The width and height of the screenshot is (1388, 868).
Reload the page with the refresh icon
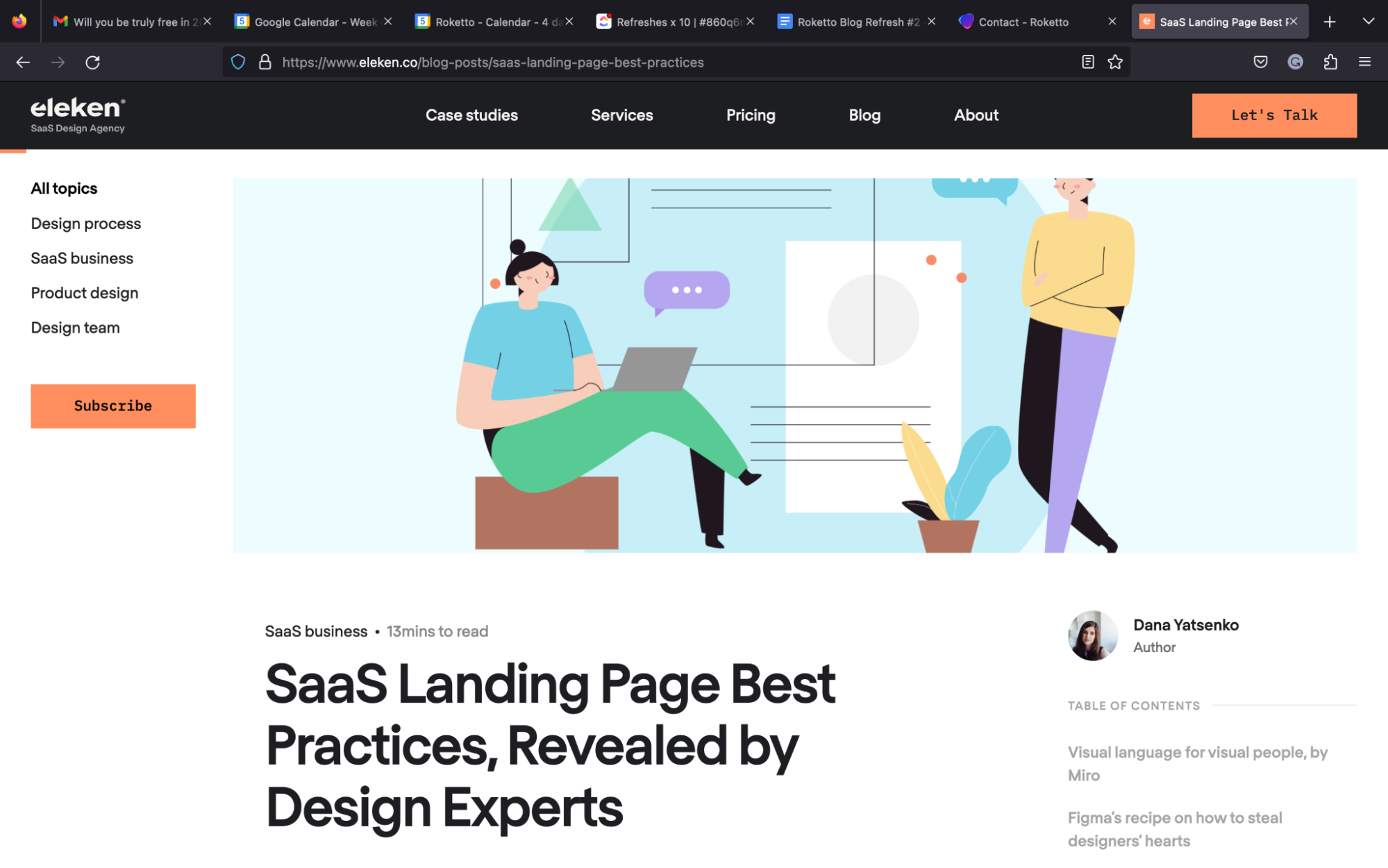point(92,62)
